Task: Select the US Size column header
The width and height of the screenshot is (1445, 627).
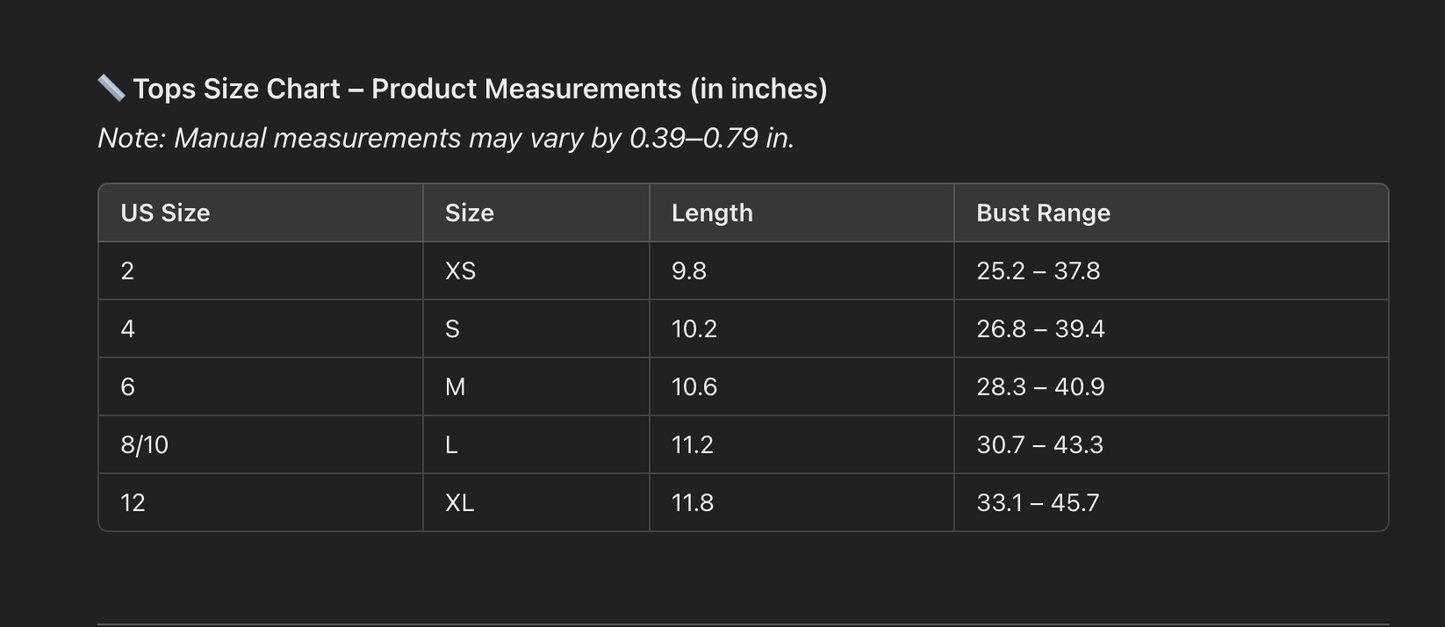Action: [x=165, y=213]
